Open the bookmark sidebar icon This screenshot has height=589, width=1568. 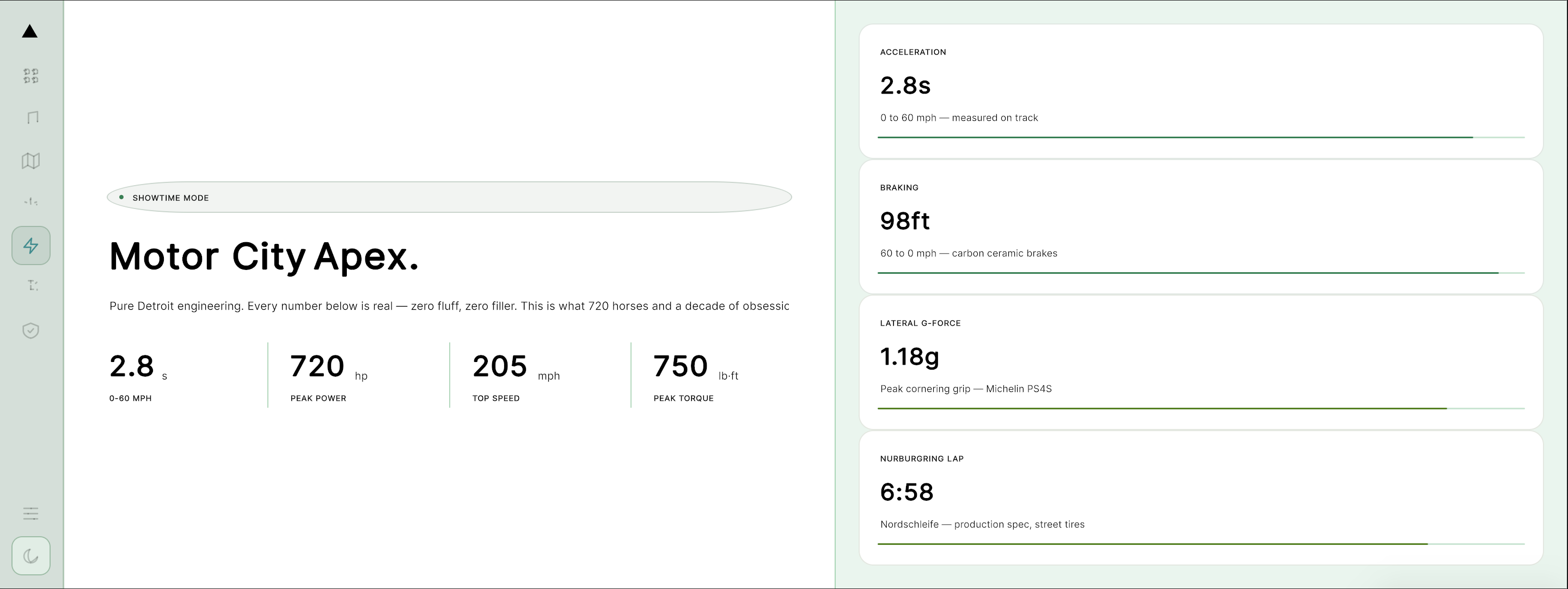(x=33, y=118)
